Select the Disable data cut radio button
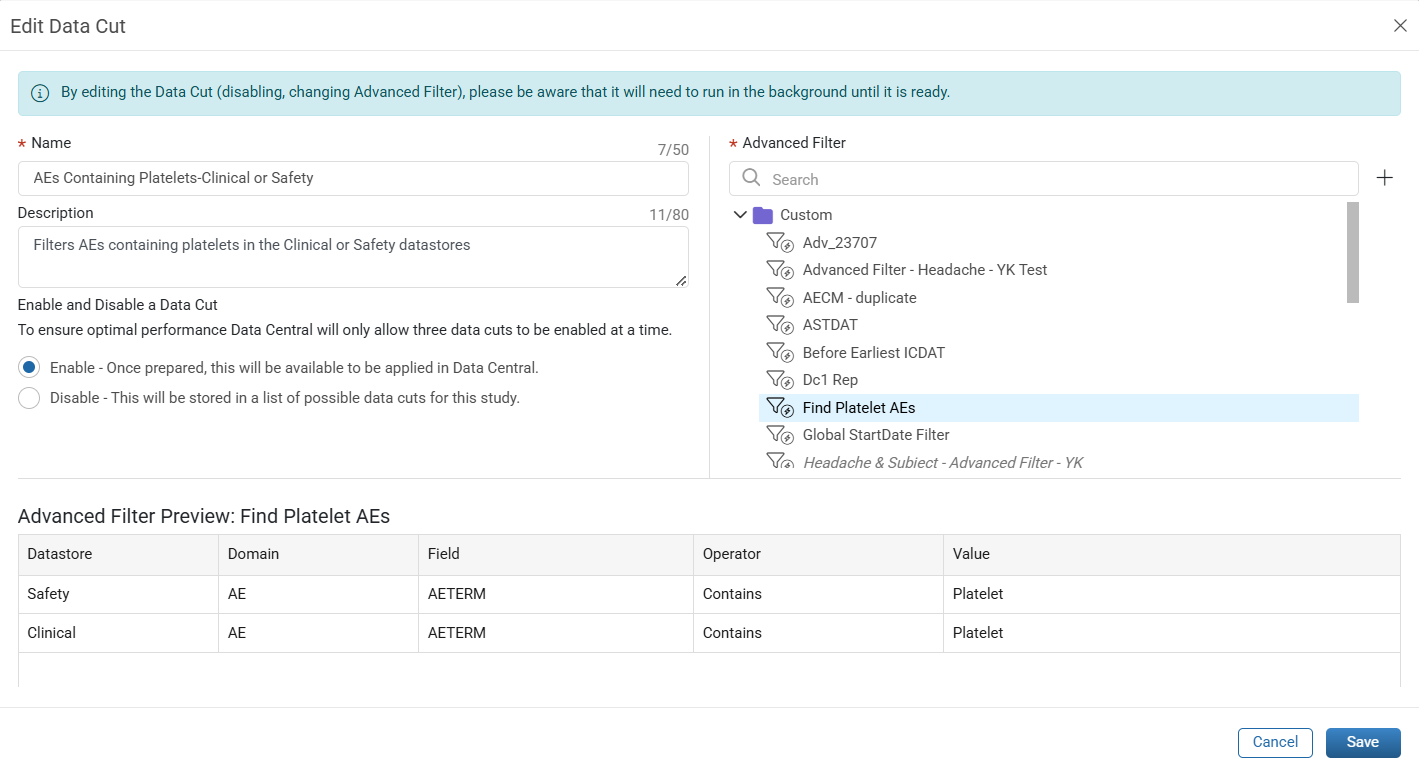 point(29,398)
